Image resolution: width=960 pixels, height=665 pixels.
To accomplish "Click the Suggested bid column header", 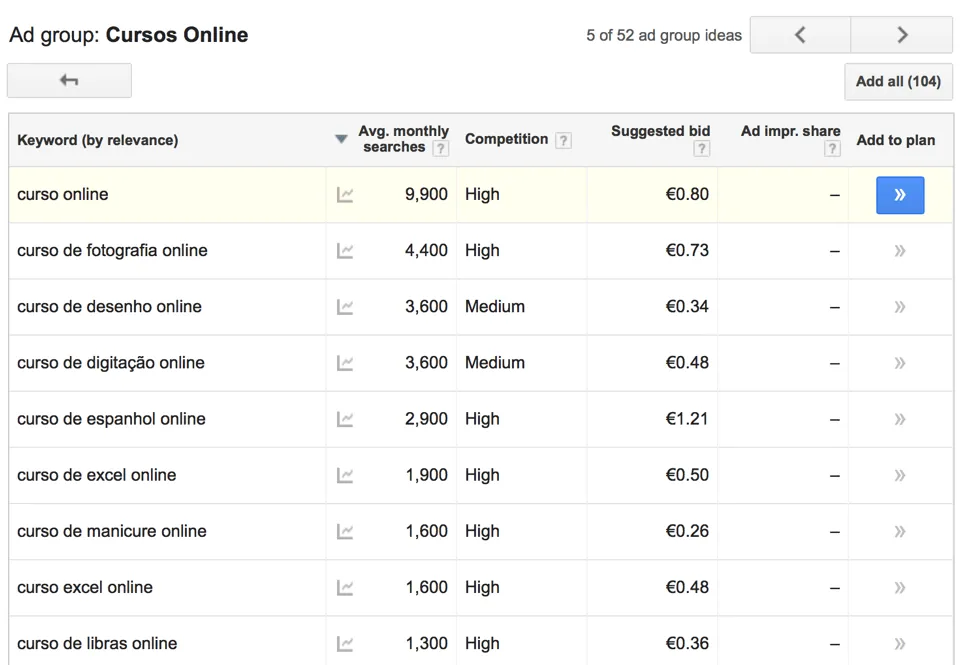I will [x=661, y=131].
